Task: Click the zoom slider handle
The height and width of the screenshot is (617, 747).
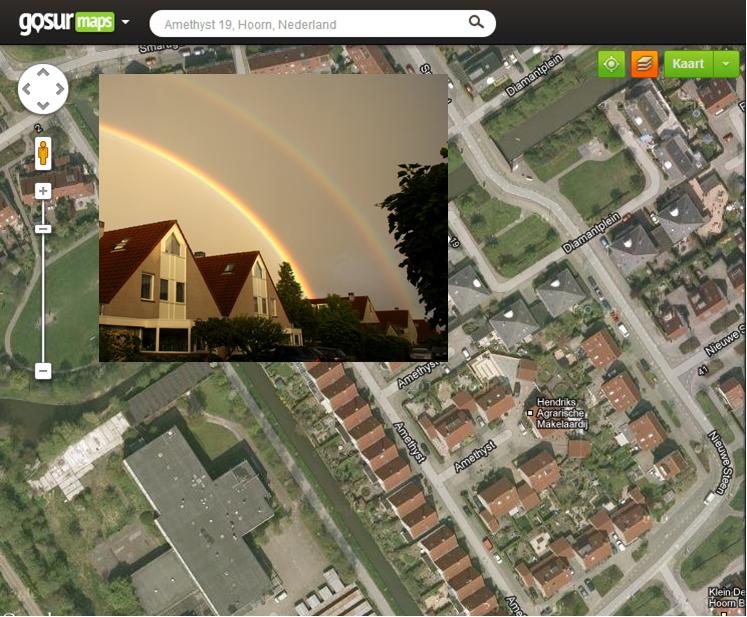Action: (43, 229)
